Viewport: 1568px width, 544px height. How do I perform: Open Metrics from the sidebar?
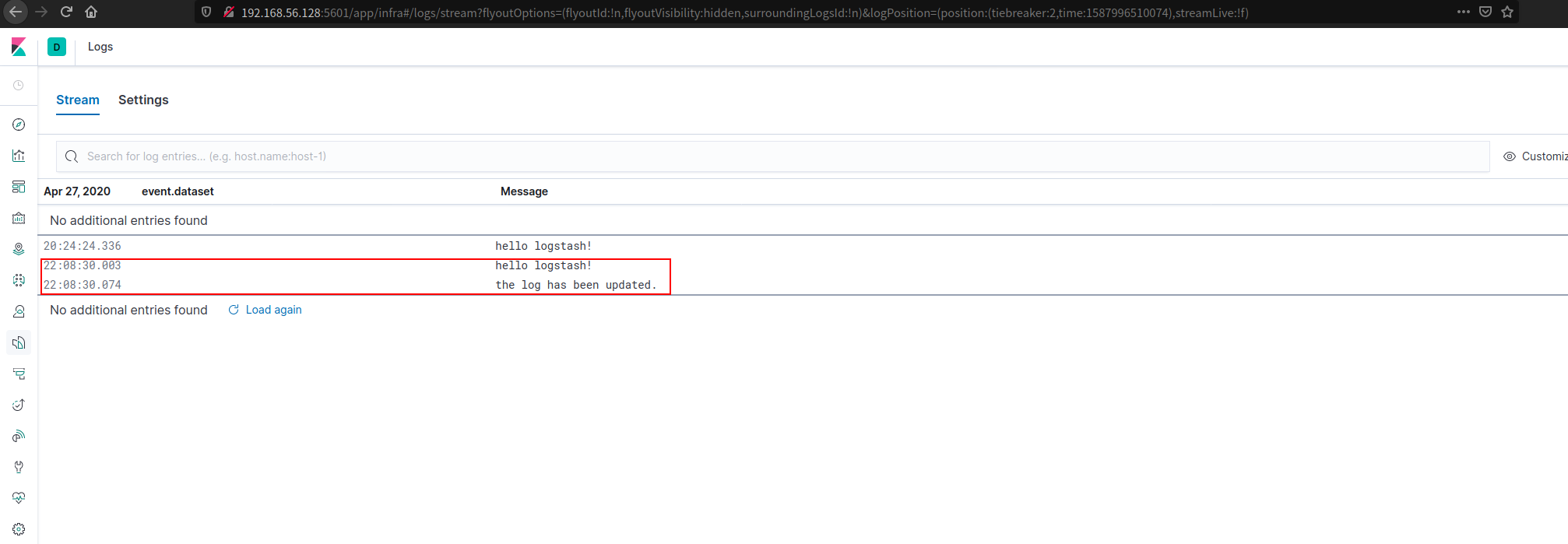[x=19, y=311]
